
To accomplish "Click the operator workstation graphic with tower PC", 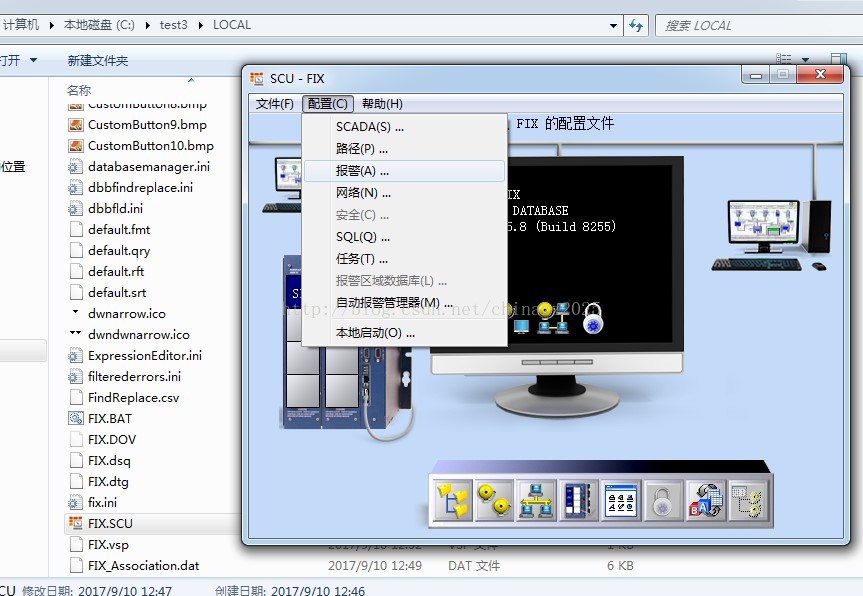I will pos(772,235).
